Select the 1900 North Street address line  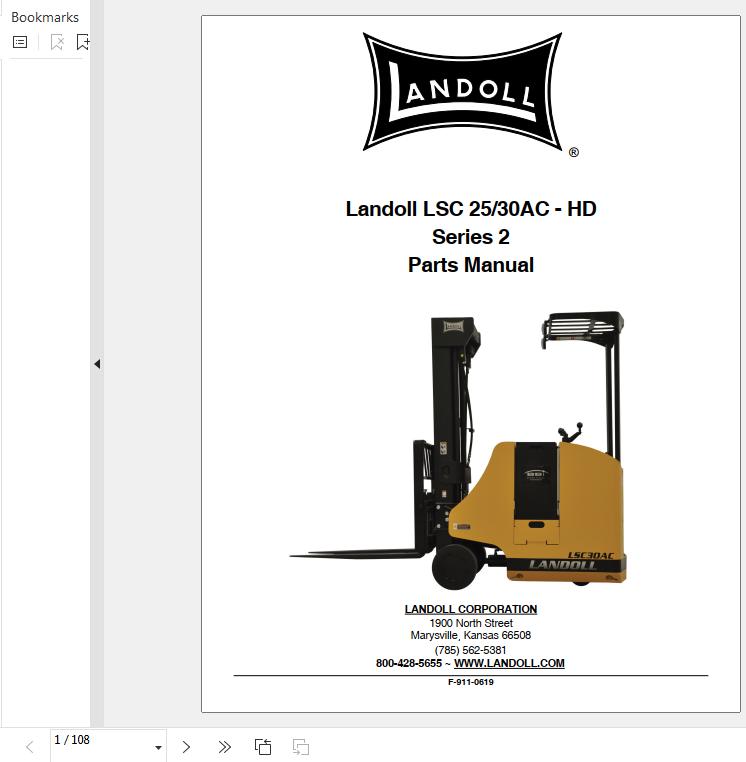point(470,623)
